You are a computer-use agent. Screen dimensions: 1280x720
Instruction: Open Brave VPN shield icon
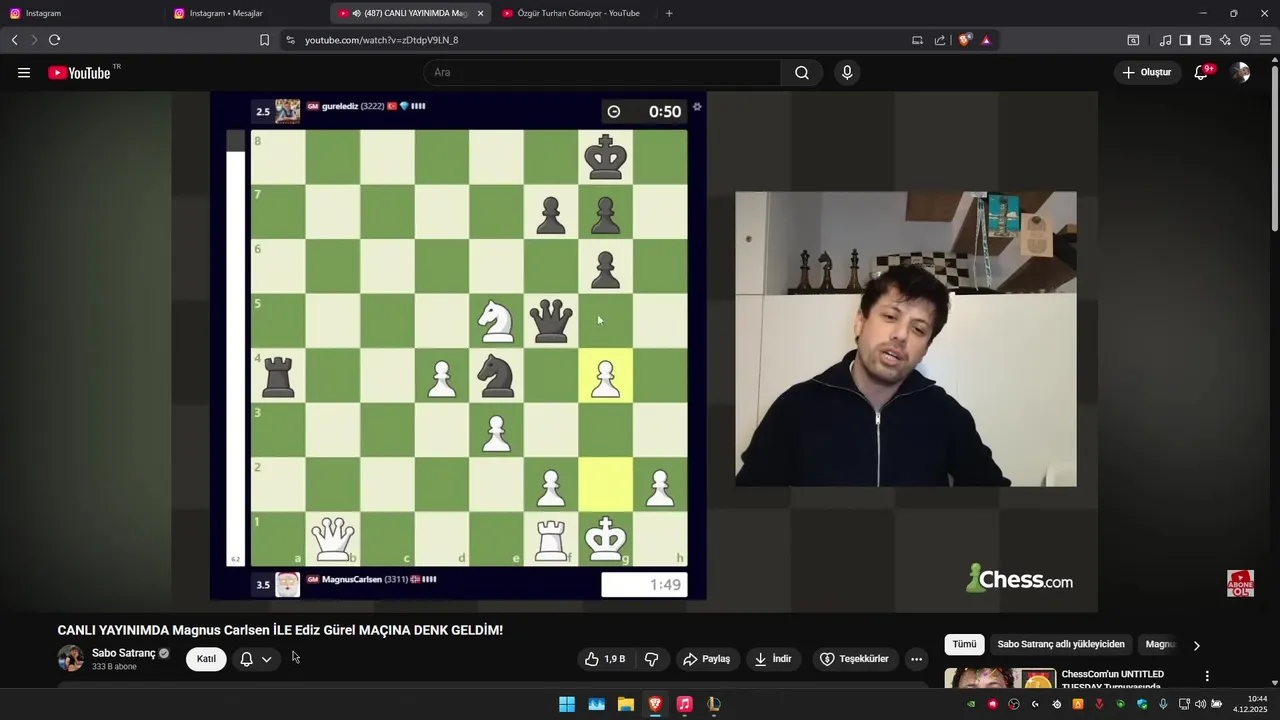(x=1245, y=40)
